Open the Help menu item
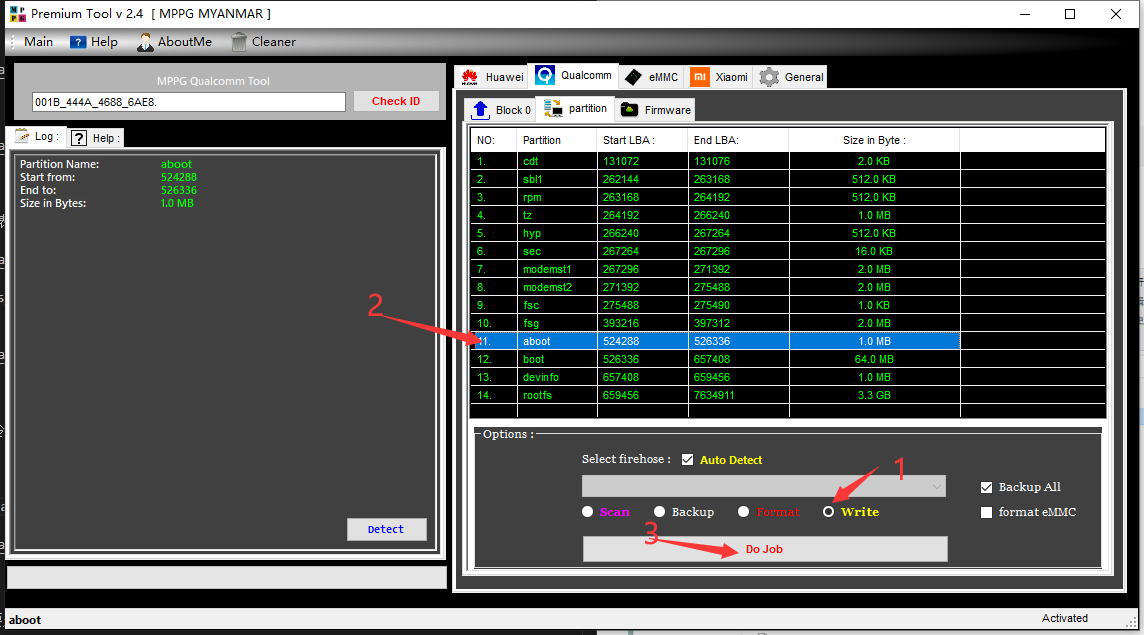Screen dimensions: 1144x635 (x=94, y=42)
